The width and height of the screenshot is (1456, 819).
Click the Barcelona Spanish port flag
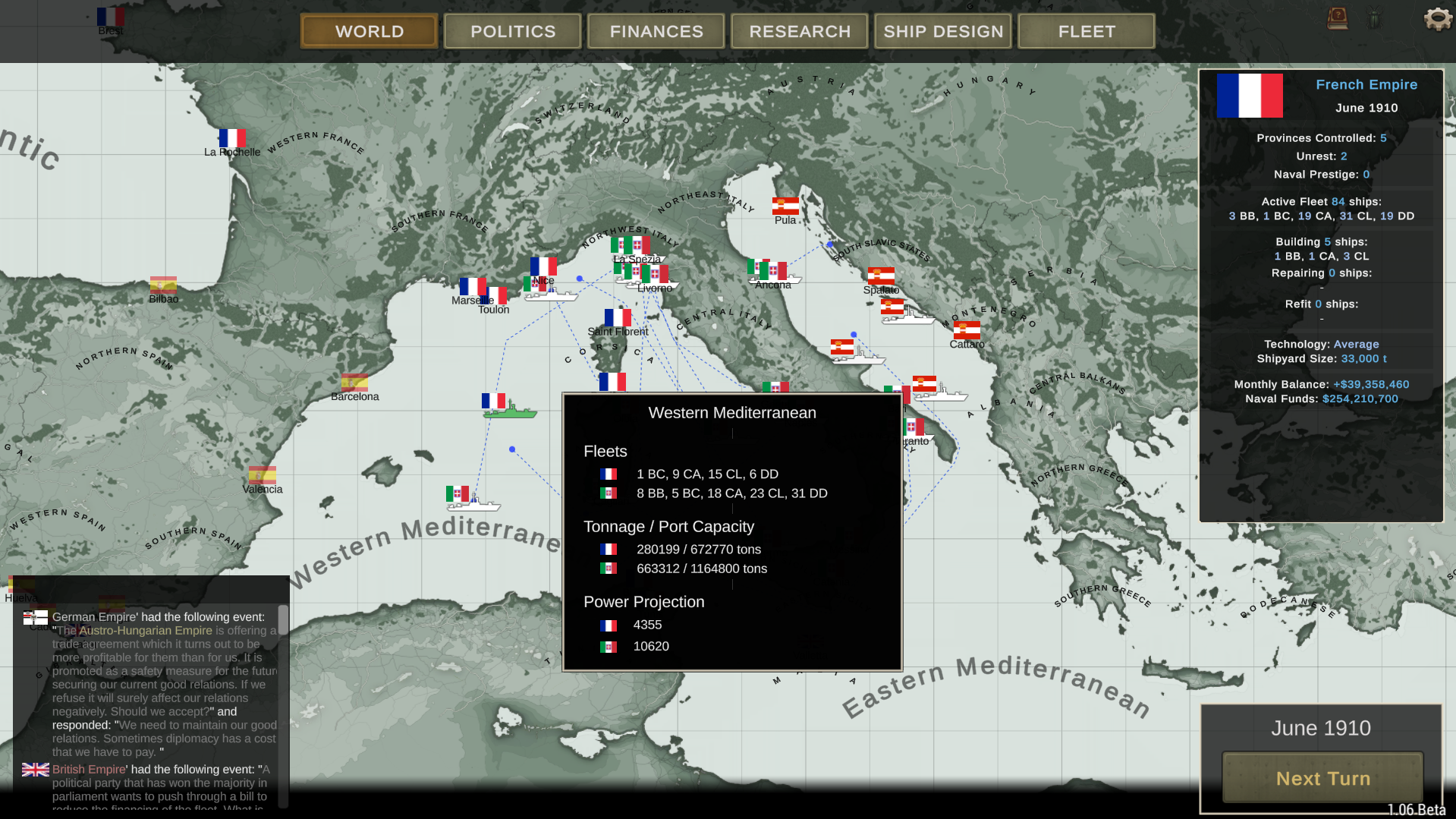tap(354, 382)
